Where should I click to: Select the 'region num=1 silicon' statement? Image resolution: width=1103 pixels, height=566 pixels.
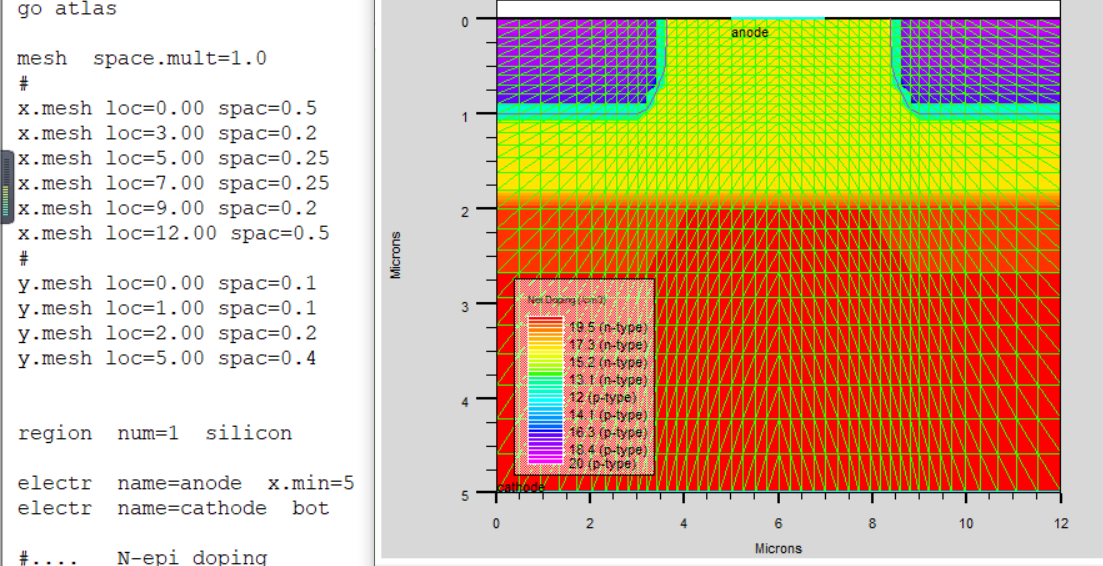point(154,433)
